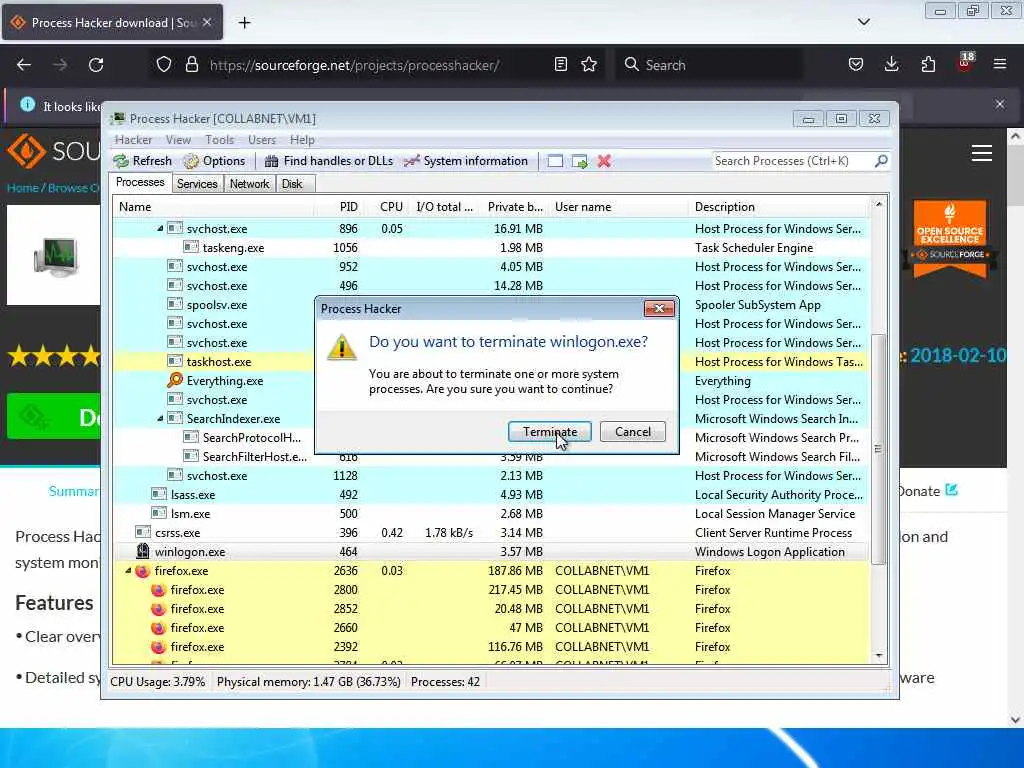This screenshot has width=1024, height=768.
Task: Click the process list vertical scrollbar
Action: click(879, 448)
